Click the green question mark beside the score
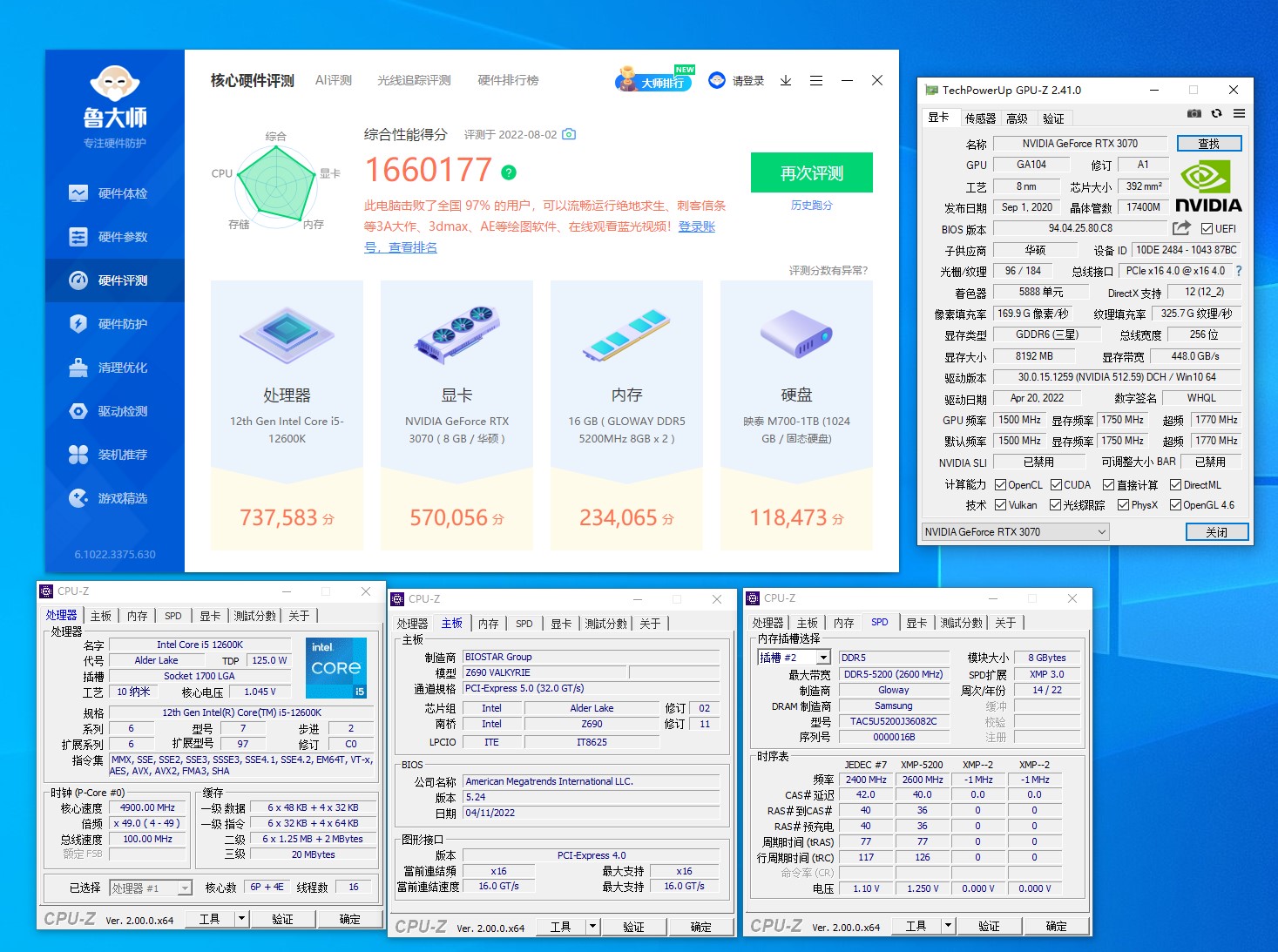Image resolution: width=1278 pixels, height=952 pixels. (x=509, y=172)
